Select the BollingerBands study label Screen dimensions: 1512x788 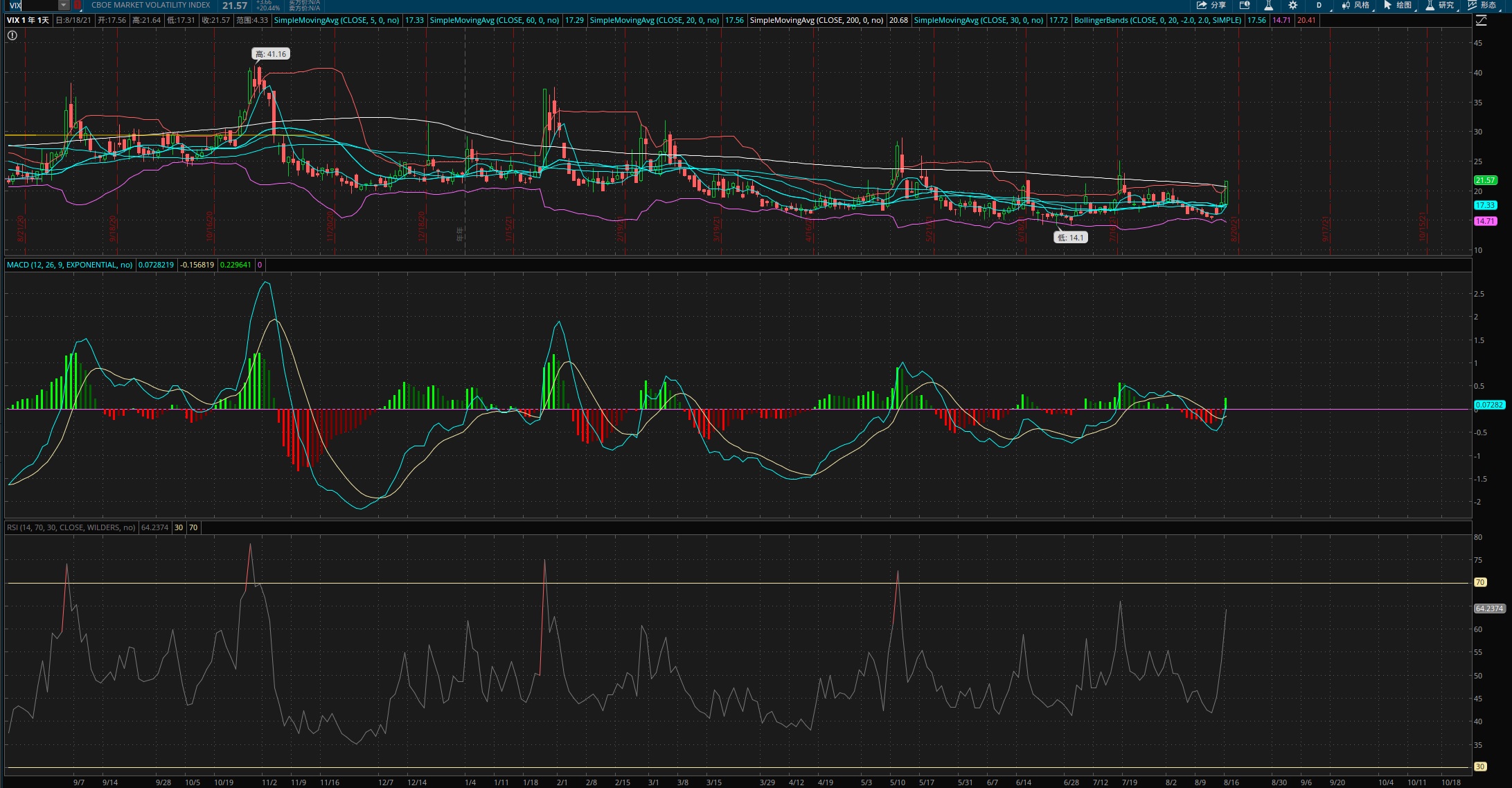coord(1157,20)
